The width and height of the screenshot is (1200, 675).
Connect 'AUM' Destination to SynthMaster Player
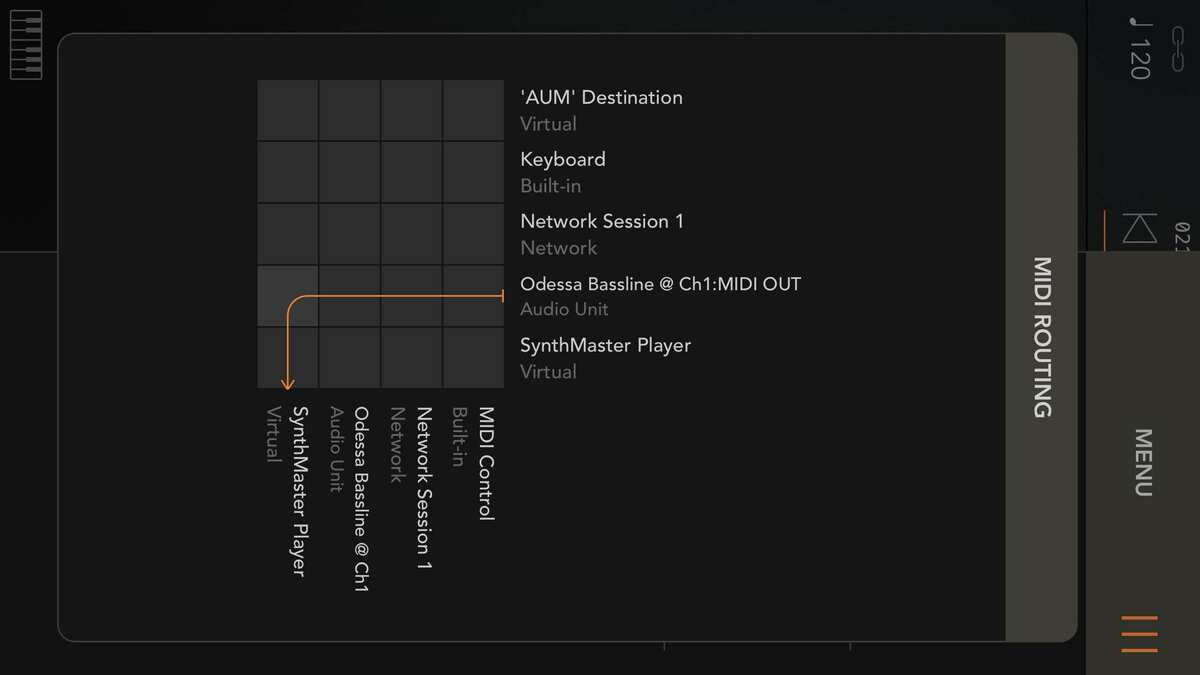(x=288, y=110)
